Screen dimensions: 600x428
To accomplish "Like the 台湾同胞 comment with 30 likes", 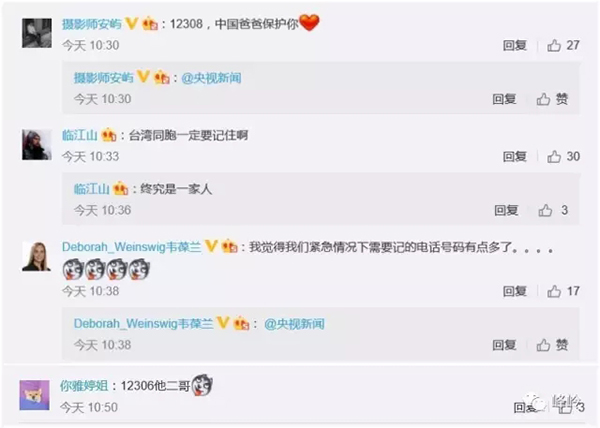I will [563, 156].
